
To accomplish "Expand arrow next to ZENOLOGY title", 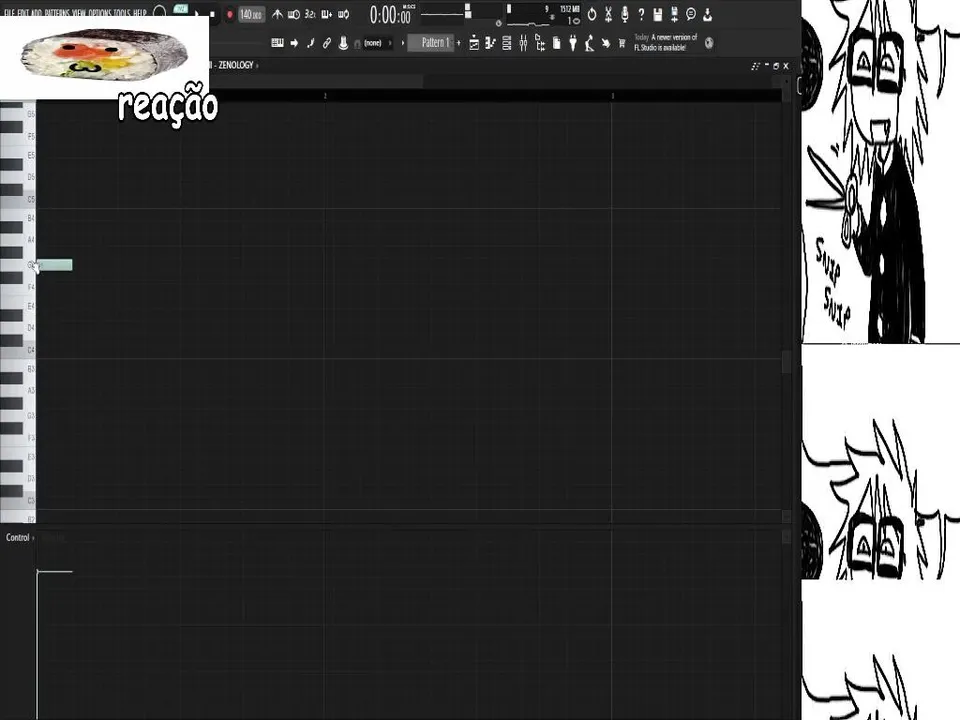I will (x=257, y=65).
